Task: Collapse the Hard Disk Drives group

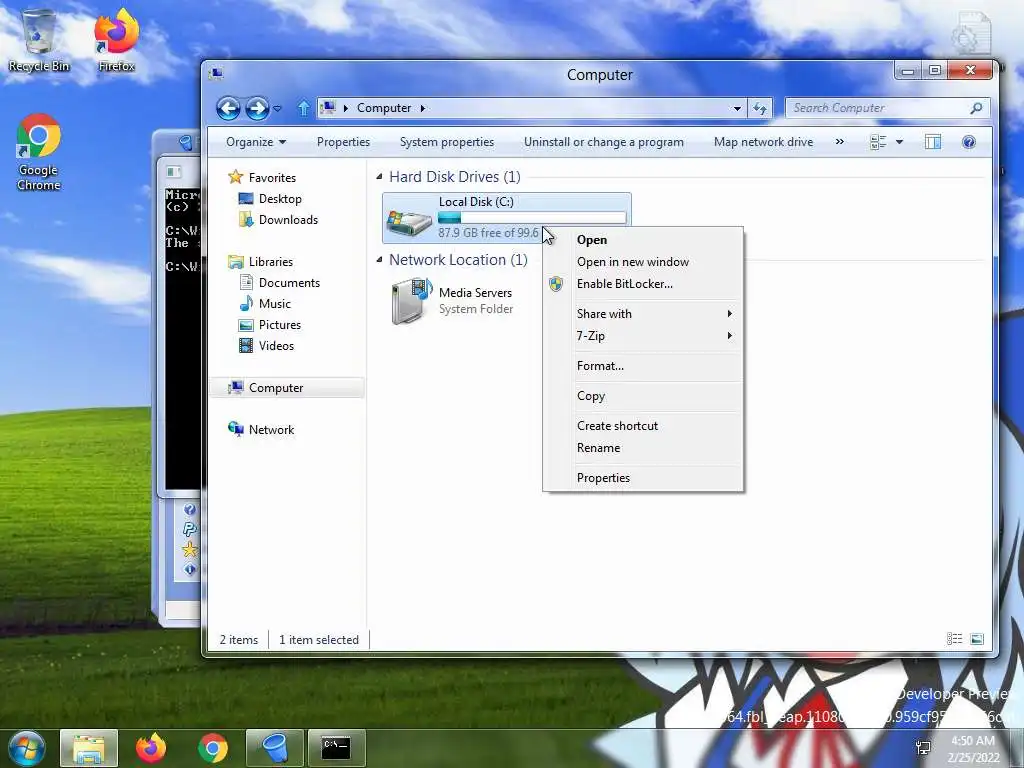Action: pos(379,177)
